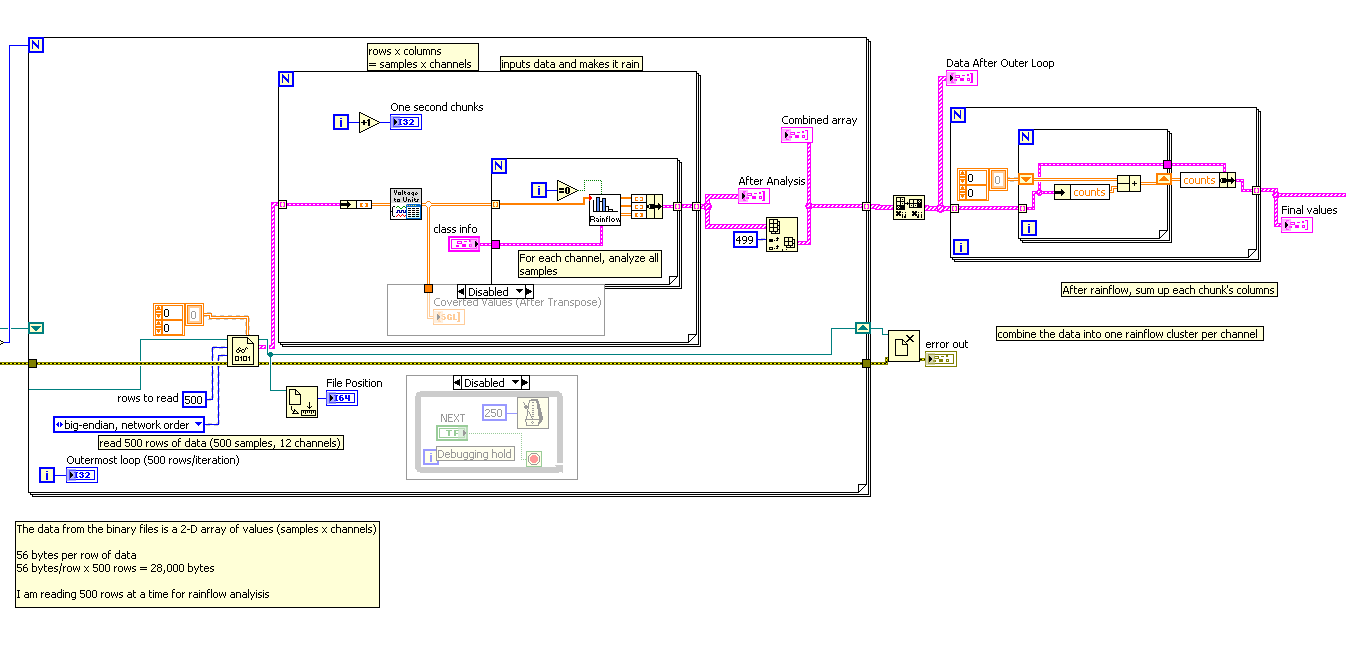Click the metronome Wait timing function

coord(531,414)
